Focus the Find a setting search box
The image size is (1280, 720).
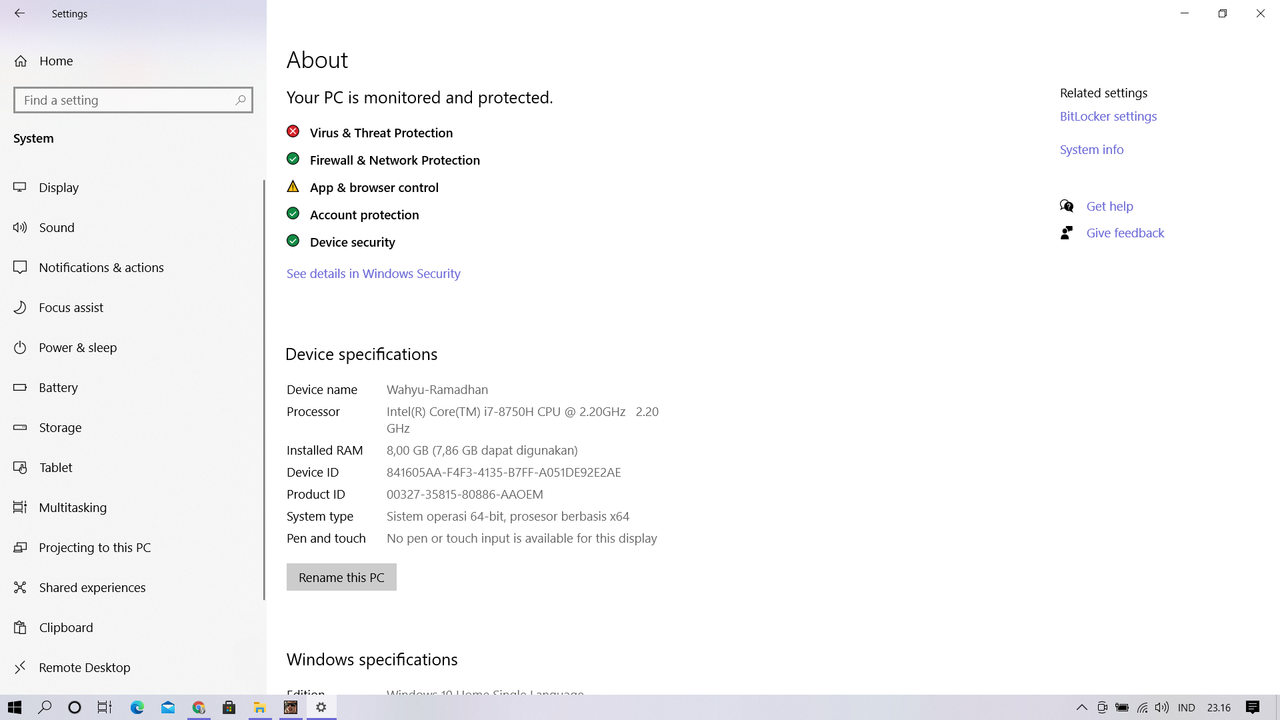(x=133, y=100)
